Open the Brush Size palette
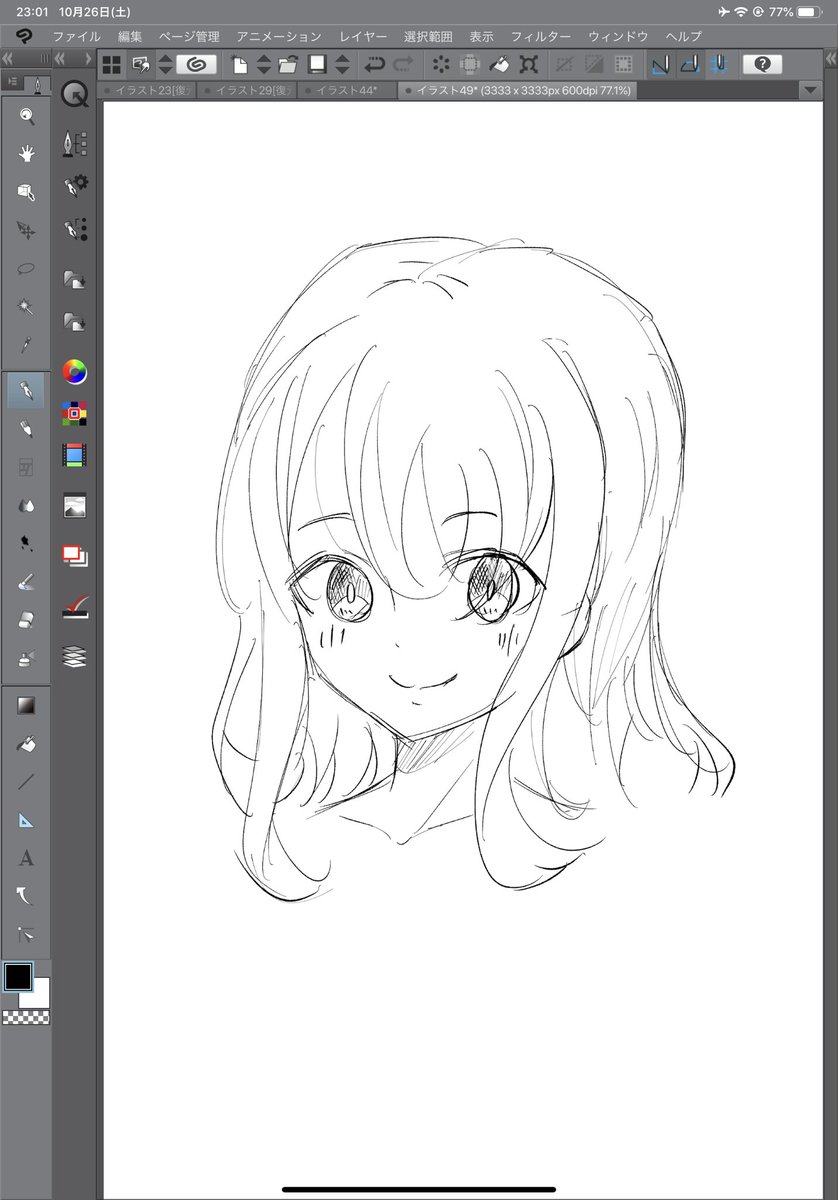Image resolution: width=838 pixels, height=1200 pixels. (x=75, y=229)
